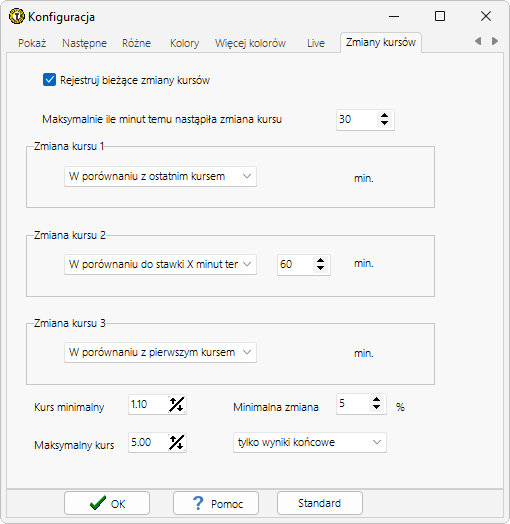
Task: Uncheck Rejestruj bieżące zmiany kursów
Action: (x=49, y=80)
